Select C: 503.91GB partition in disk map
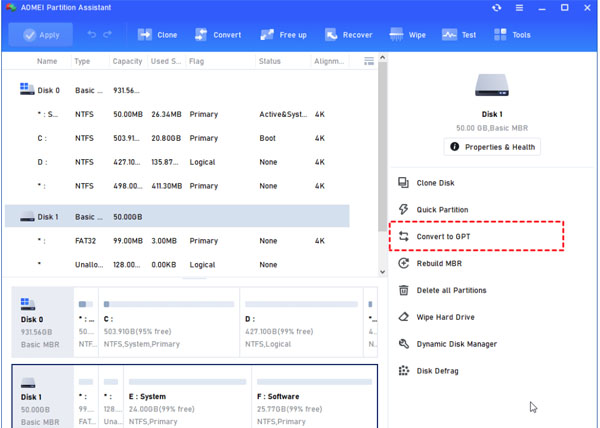 [169, 322]
